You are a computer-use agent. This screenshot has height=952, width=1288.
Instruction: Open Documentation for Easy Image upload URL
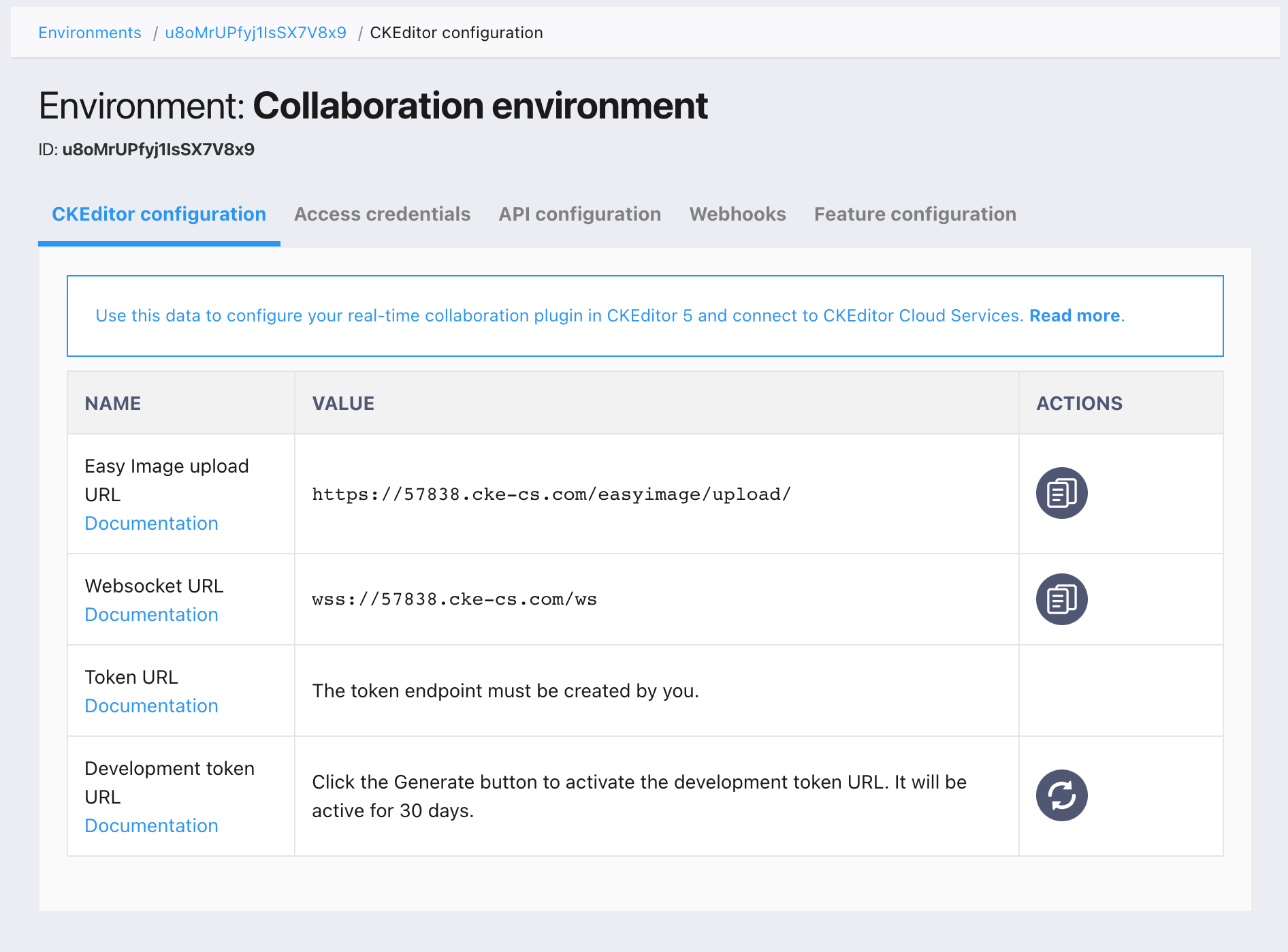pyautogui.click(x=151, y=523)
